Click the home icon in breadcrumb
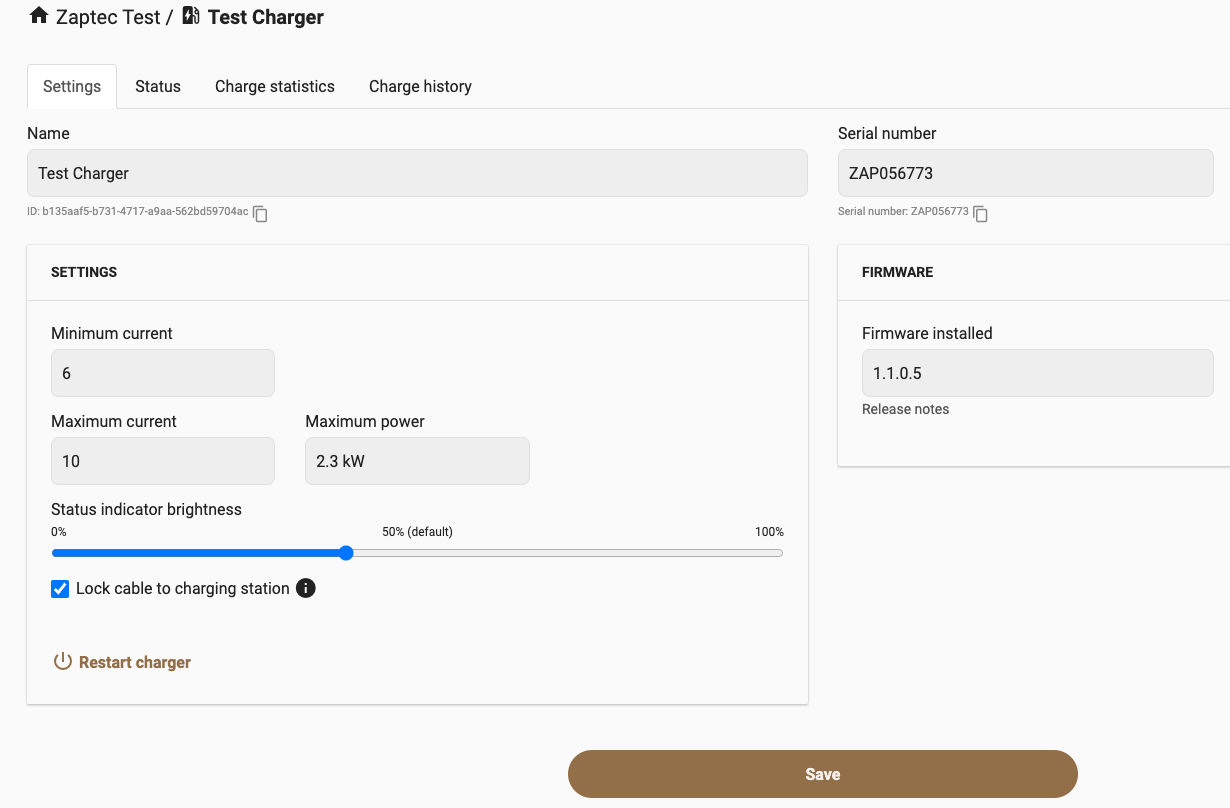 [39, 16]
